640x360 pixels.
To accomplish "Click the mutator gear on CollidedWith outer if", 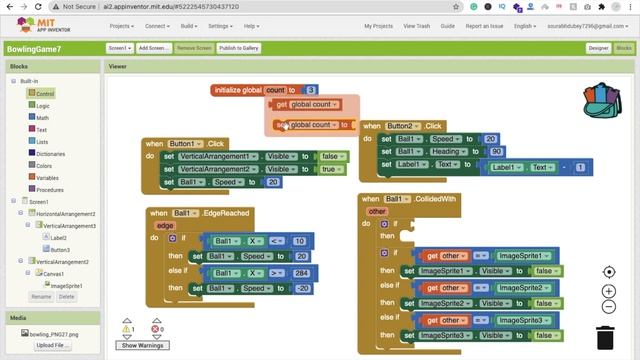I will 384,224.
